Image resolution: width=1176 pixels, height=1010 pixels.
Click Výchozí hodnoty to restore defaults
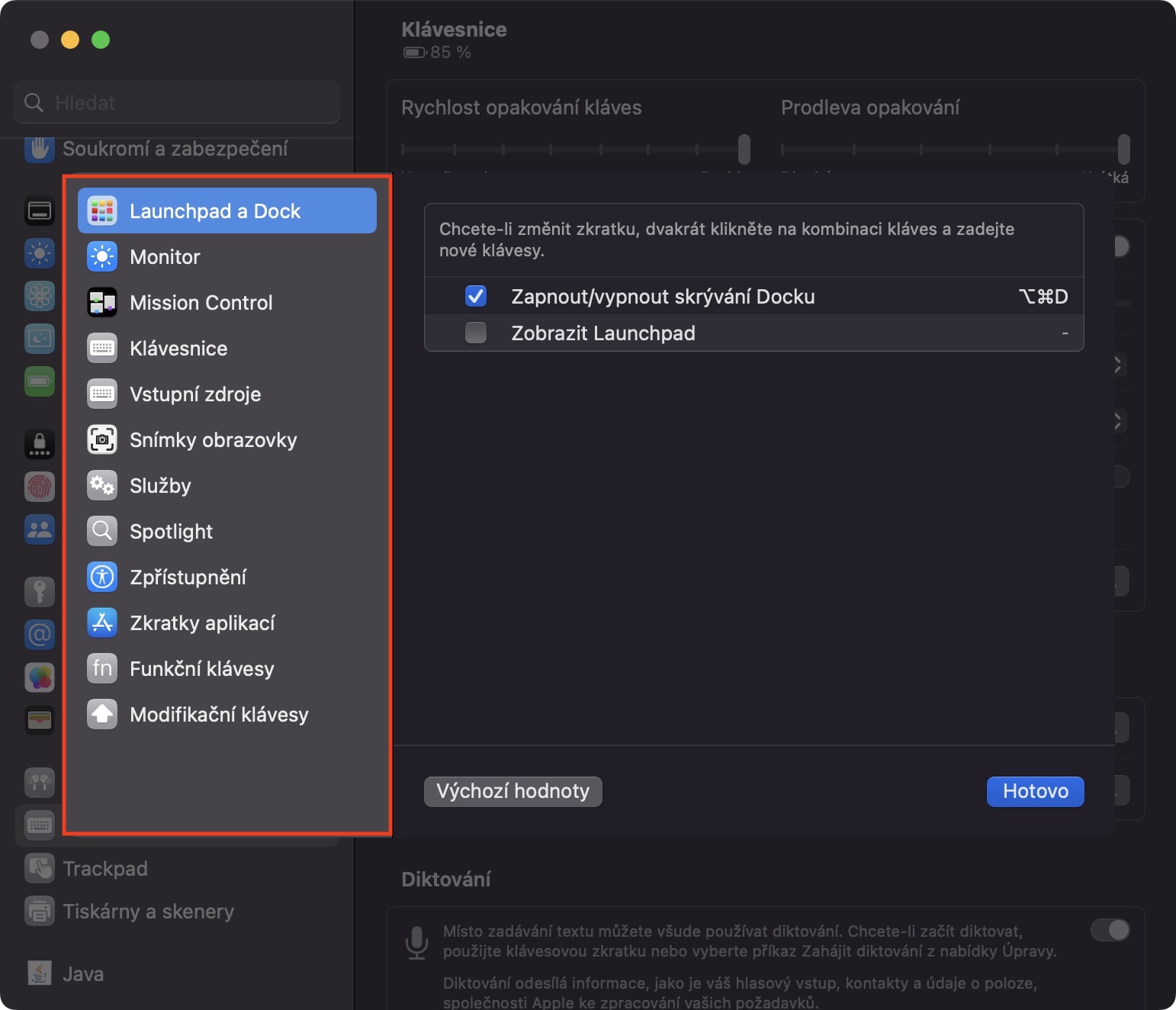pyautogui.click(x=512, y=791)
